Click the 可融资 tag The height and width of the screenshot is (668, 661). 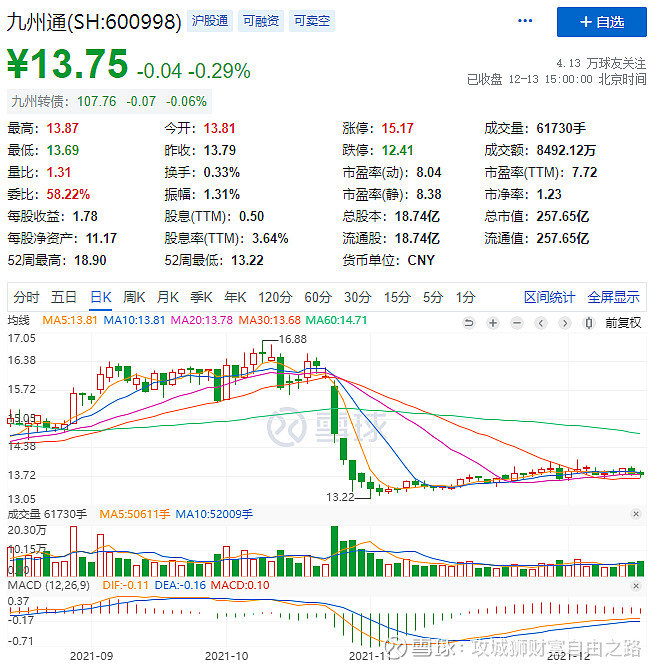pyautogui.click(x=261, y=21)
